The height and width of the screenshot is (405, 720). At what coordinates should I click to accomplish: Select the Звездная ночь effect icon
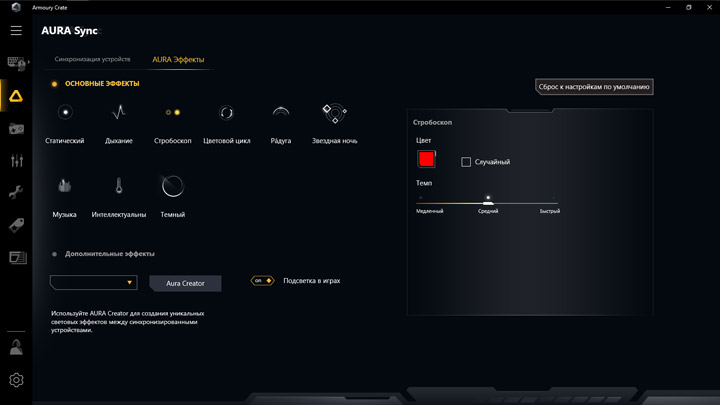[x=334, y=112]
